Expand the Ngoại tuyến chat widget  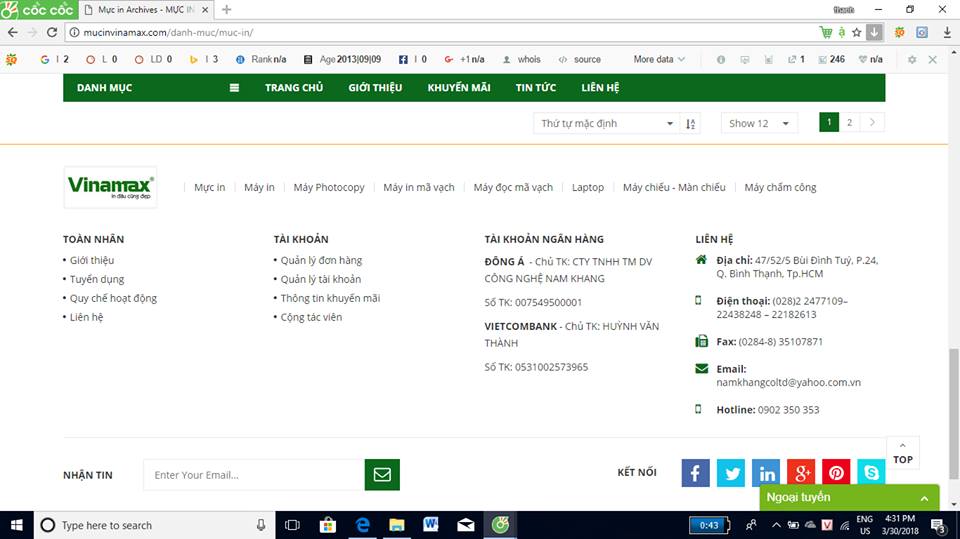pos(849,497)
